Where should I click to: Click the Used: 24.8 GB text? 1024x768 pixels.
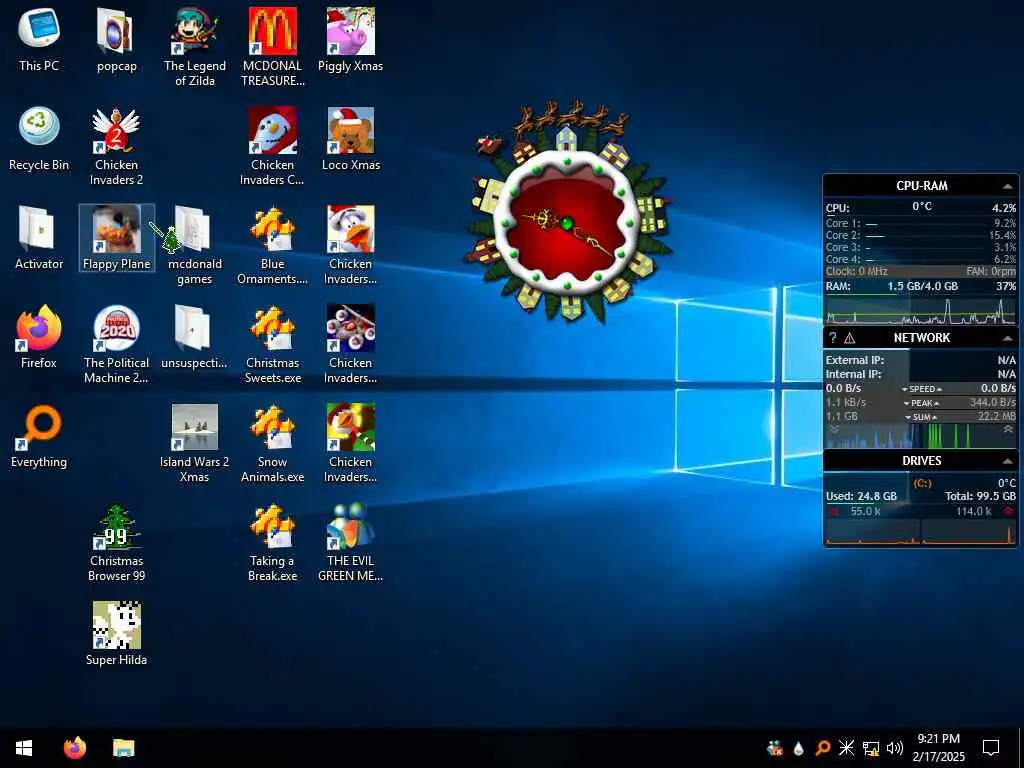[861, 496]
